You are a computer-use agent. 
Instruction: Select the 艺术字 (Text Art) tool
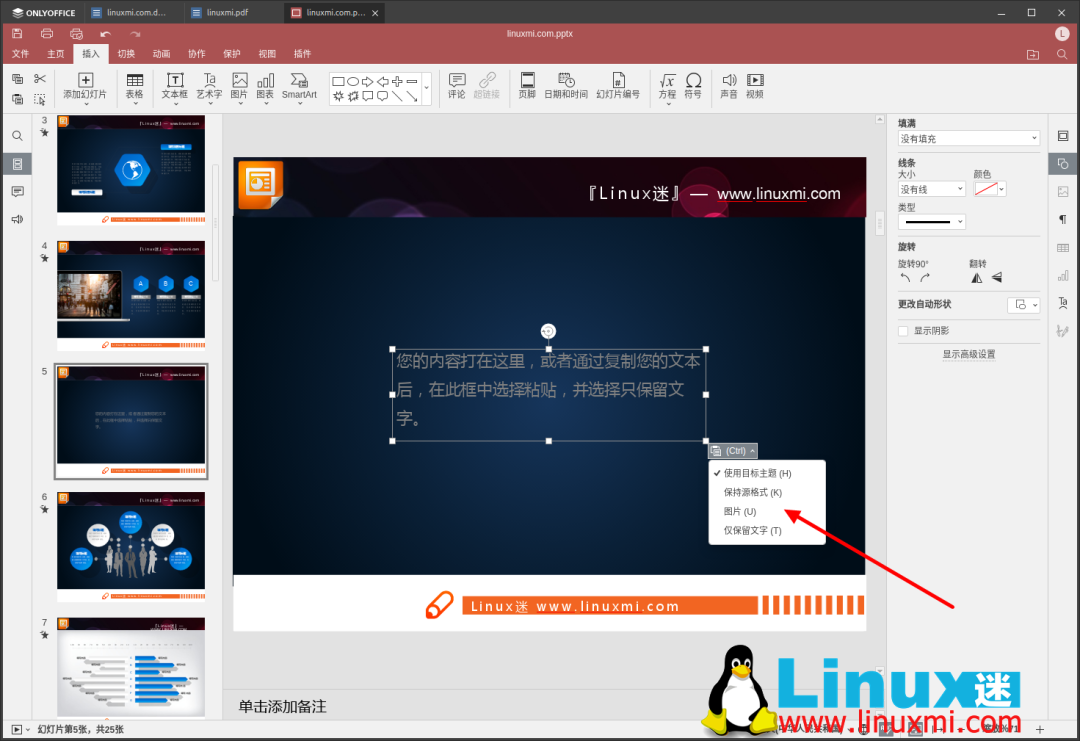tap(207, 86)
